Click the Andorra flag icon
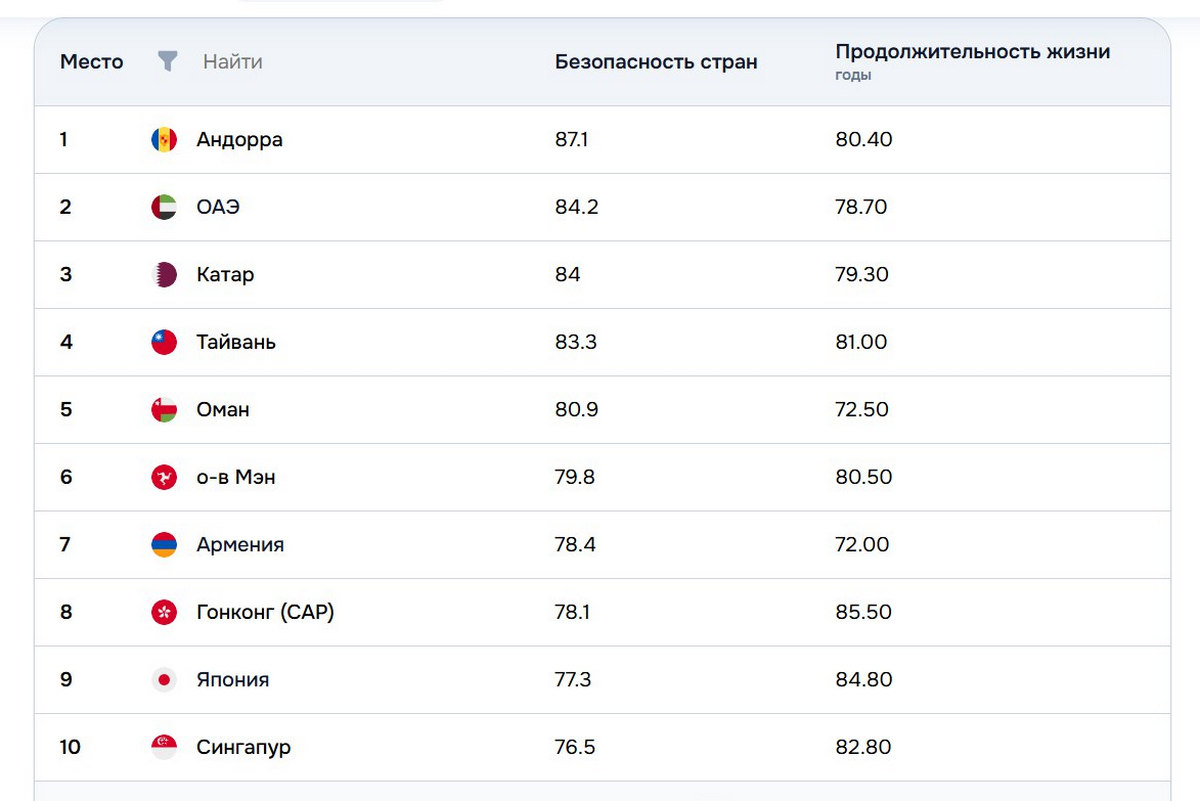Image resolution: width=1200 pixels, height=801 pixels. pyautogui.click(x=164, y=140)
